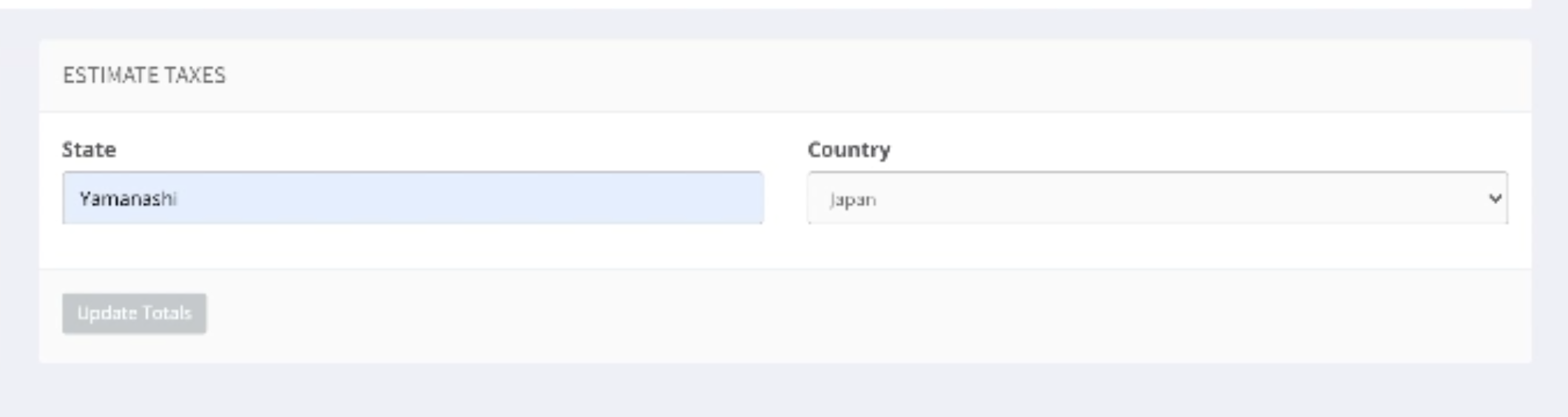Activate the Country label to focus select
1568x417 pixels.
(x=849, y=149)
